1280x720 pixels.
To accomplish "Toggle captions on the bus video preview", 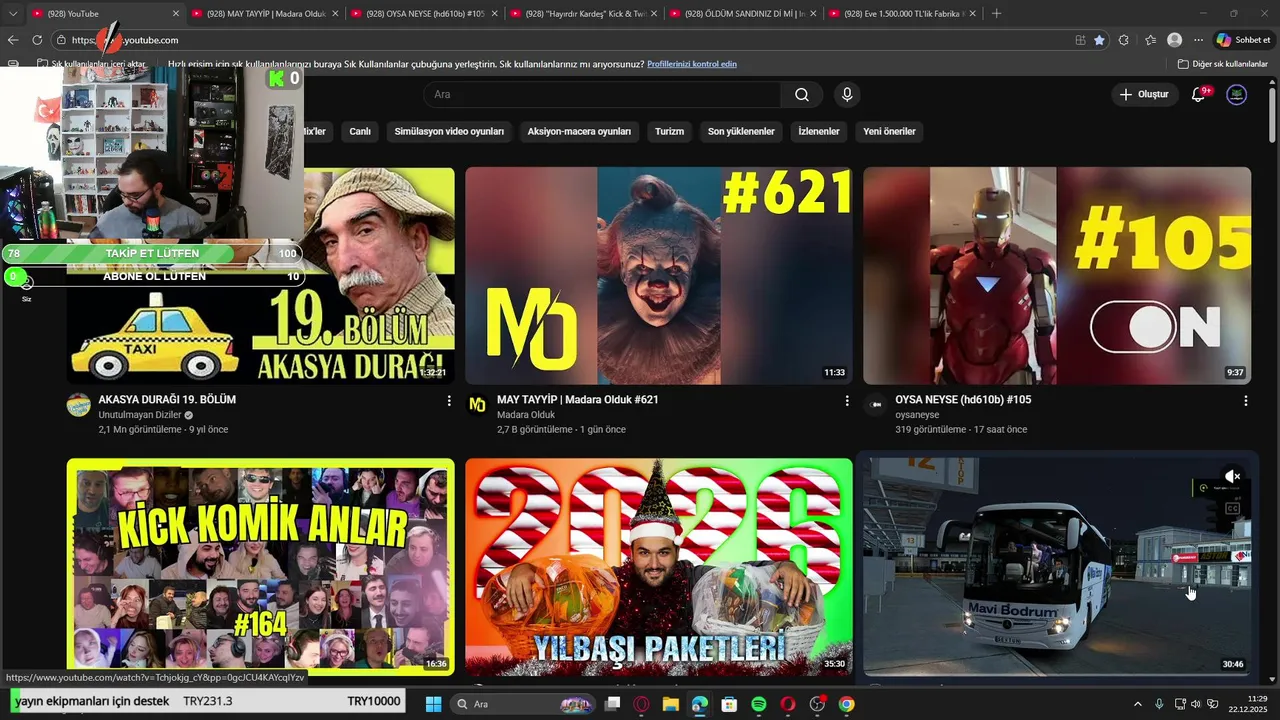I will [1233, 508].
